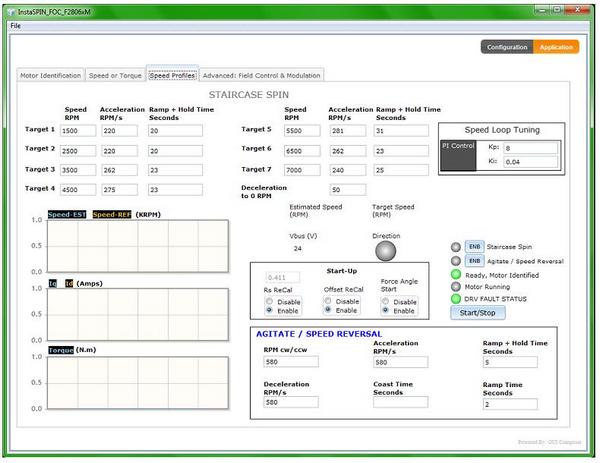600x463 pixels.
Task: Click the Target 2 Speed RPM field
Action: tap(78, 151)
